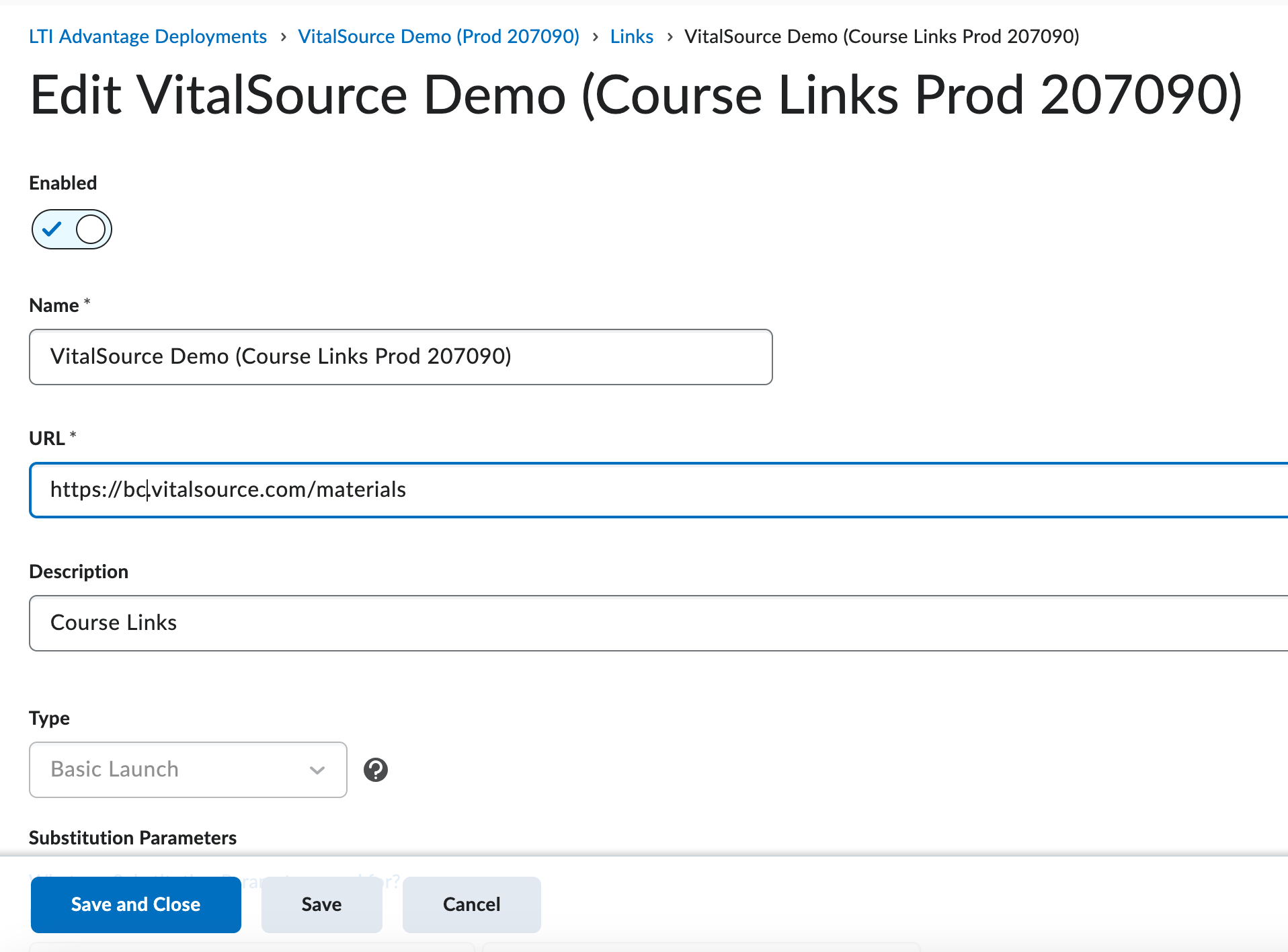Click into the URL input field
The image size is (1288, 952).
pos(659,490)
